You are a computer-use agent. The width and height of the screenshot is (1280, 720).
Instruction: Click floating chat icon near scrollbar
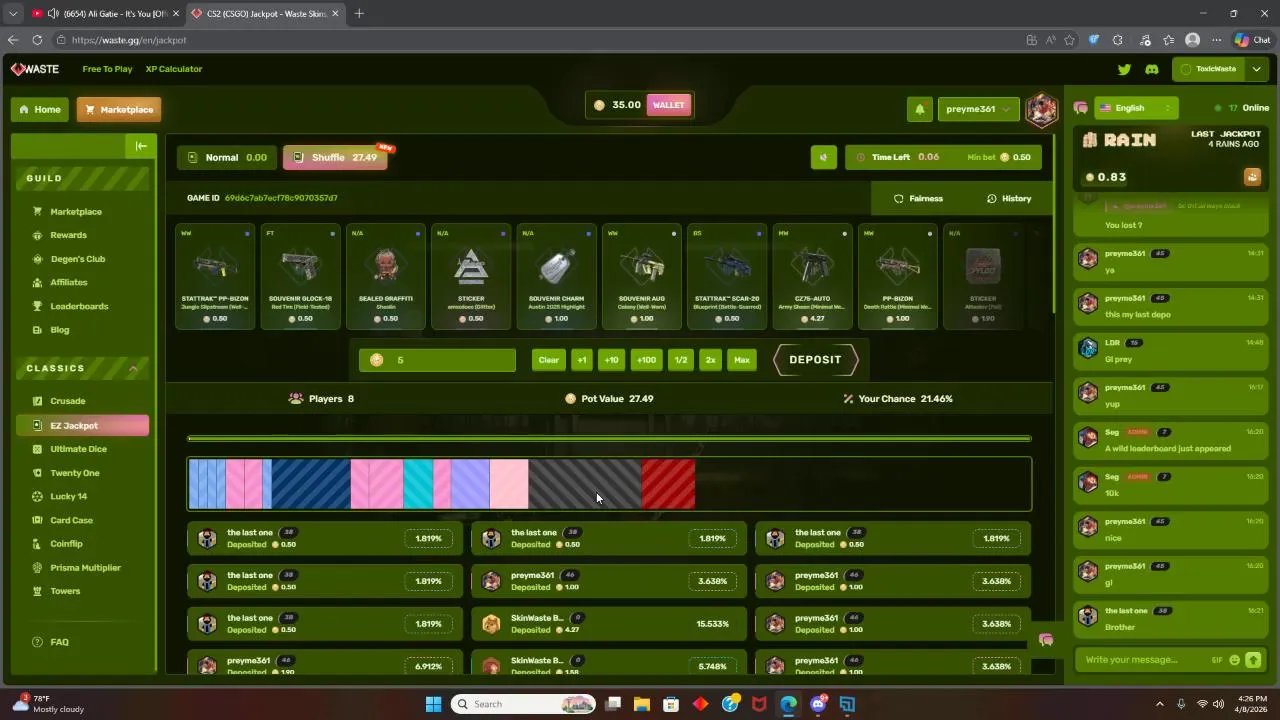click(x=1046, y=640)
